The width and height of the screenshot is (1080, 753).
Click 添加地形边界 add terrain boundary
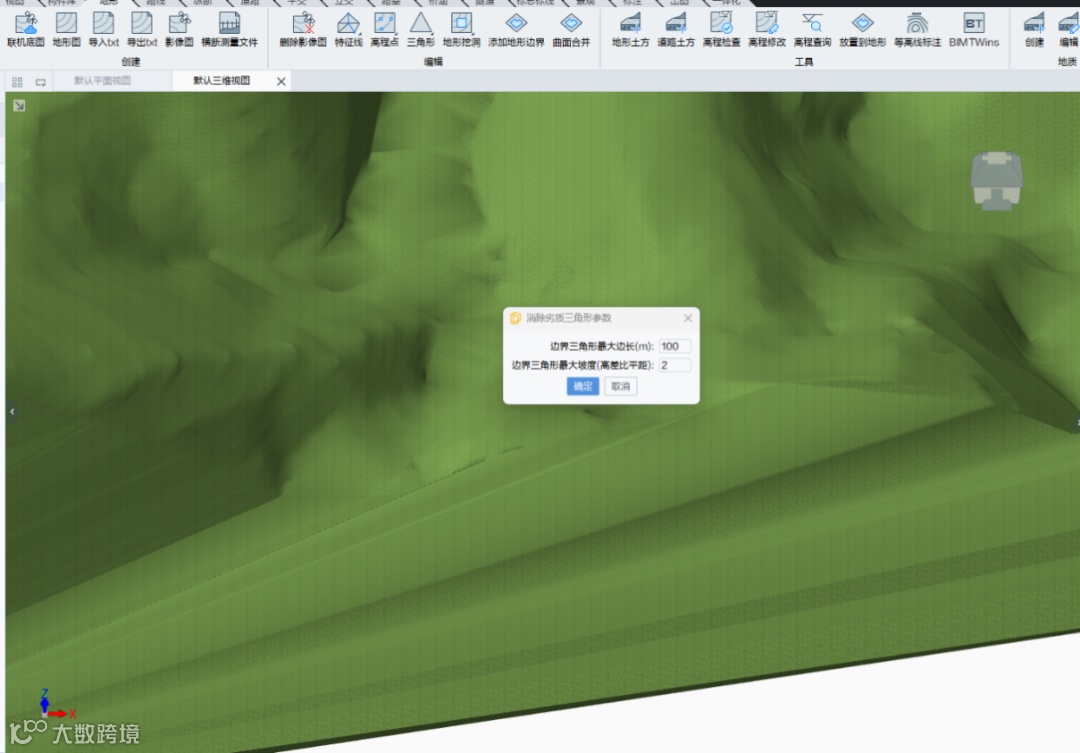pyautogui.click(x=516, y=30)
